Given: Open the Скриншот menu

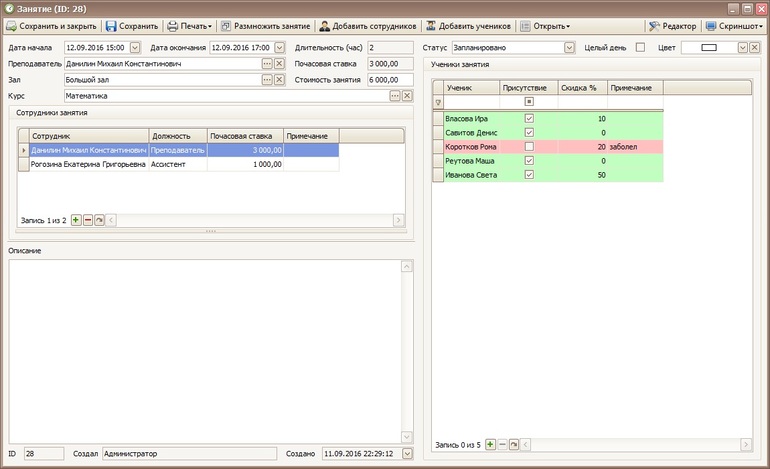Looking at the screenshot, I should pos(734,26).
